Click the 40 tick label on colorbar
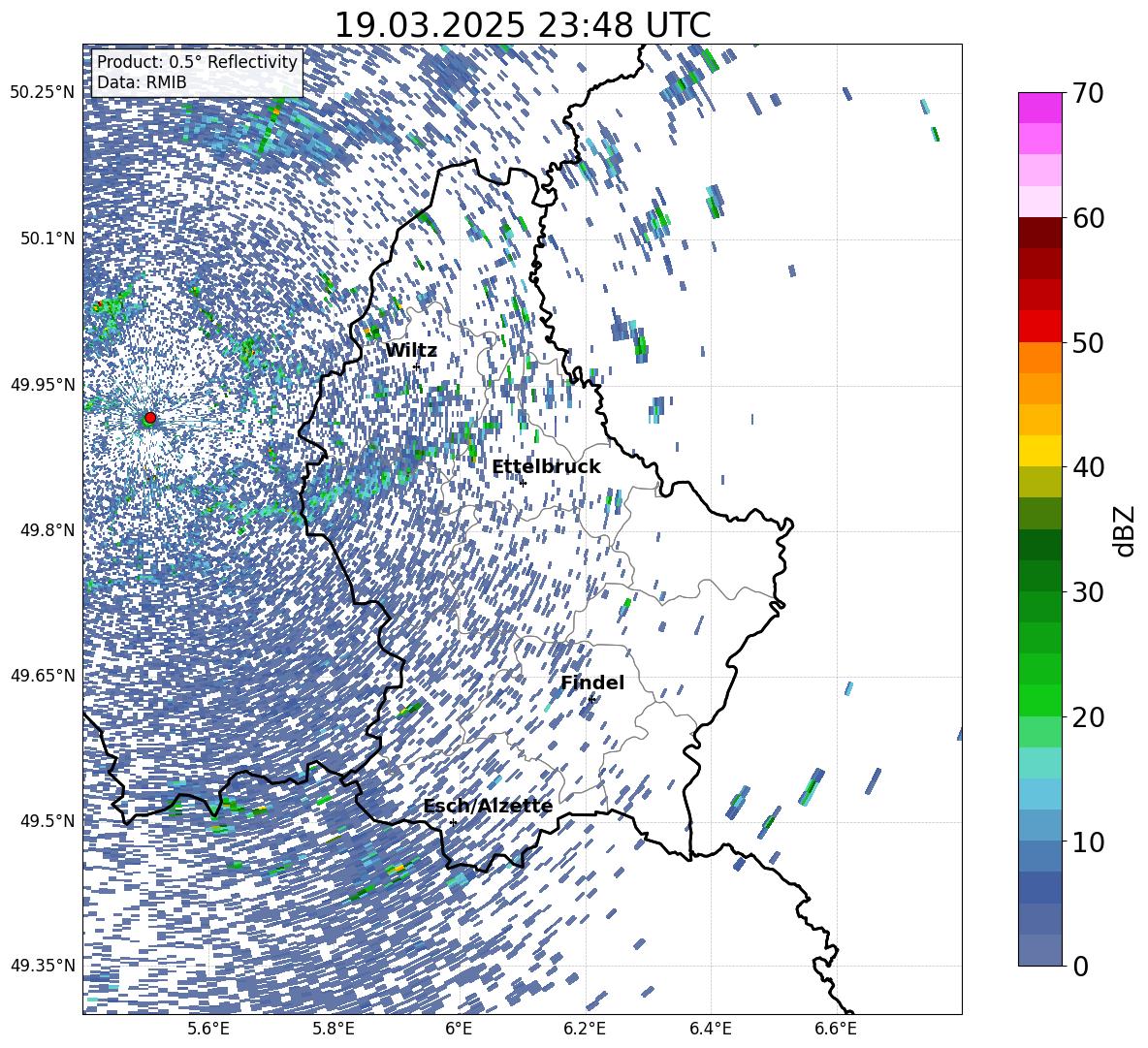This screenshot has height=1048, width=1148. (x=1088, y=467)
